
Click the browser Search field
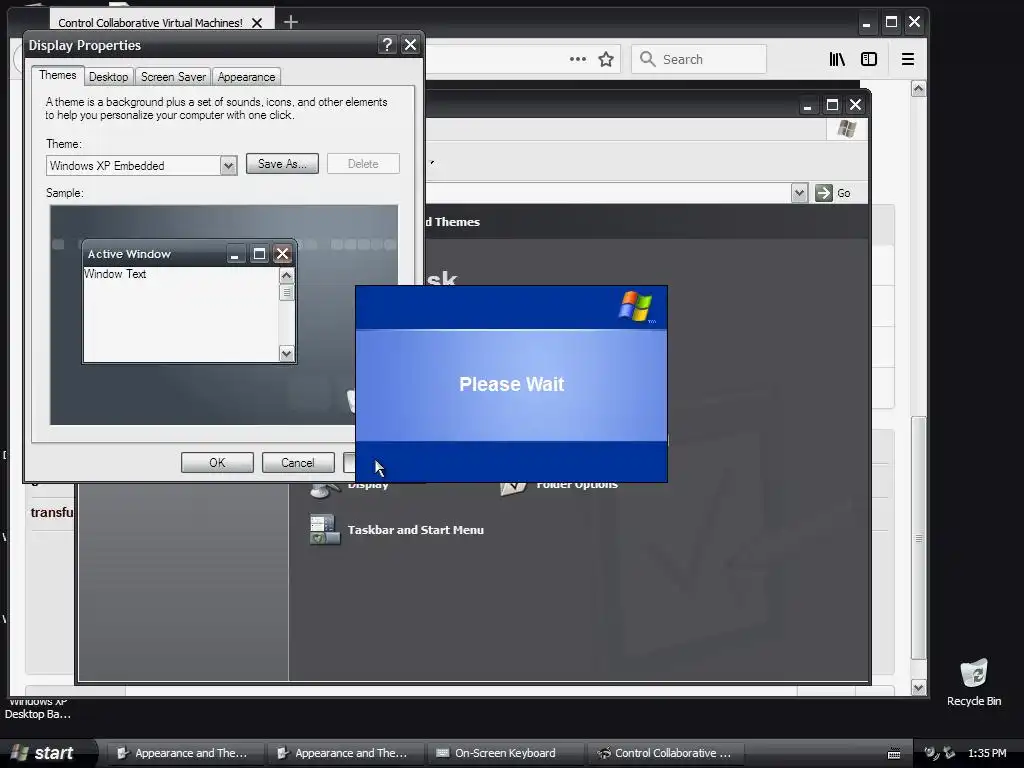pyautogui.click(x=699, y=59)
